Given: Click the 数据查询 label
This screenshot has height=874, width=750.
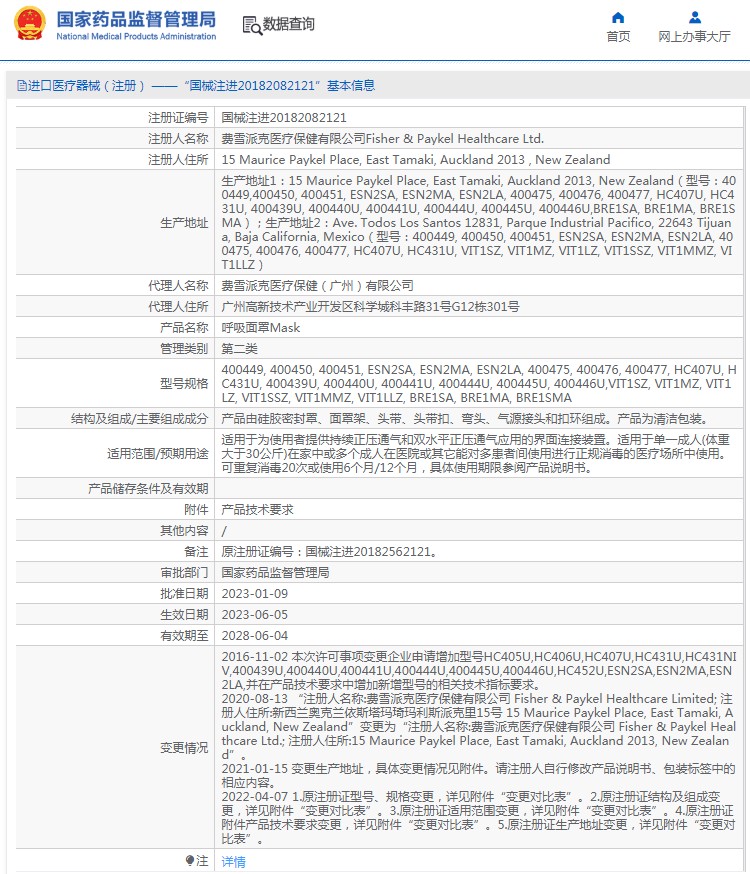Looking at the screenshot, I should point(289,24).
